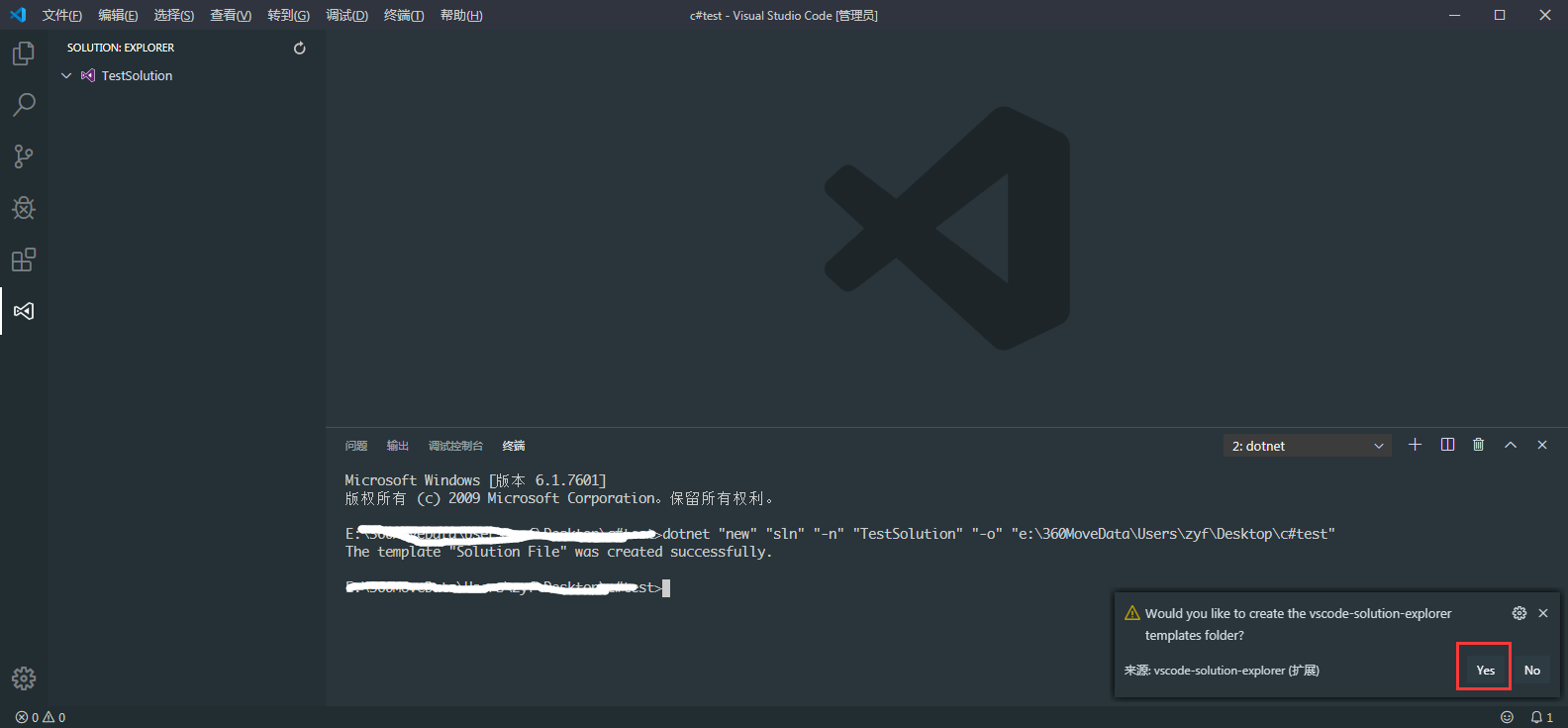Image resolution: width=1568 pixels, height=728 pixels.
Task: Open the notifications bell in the status bar
Action: 1541,717
